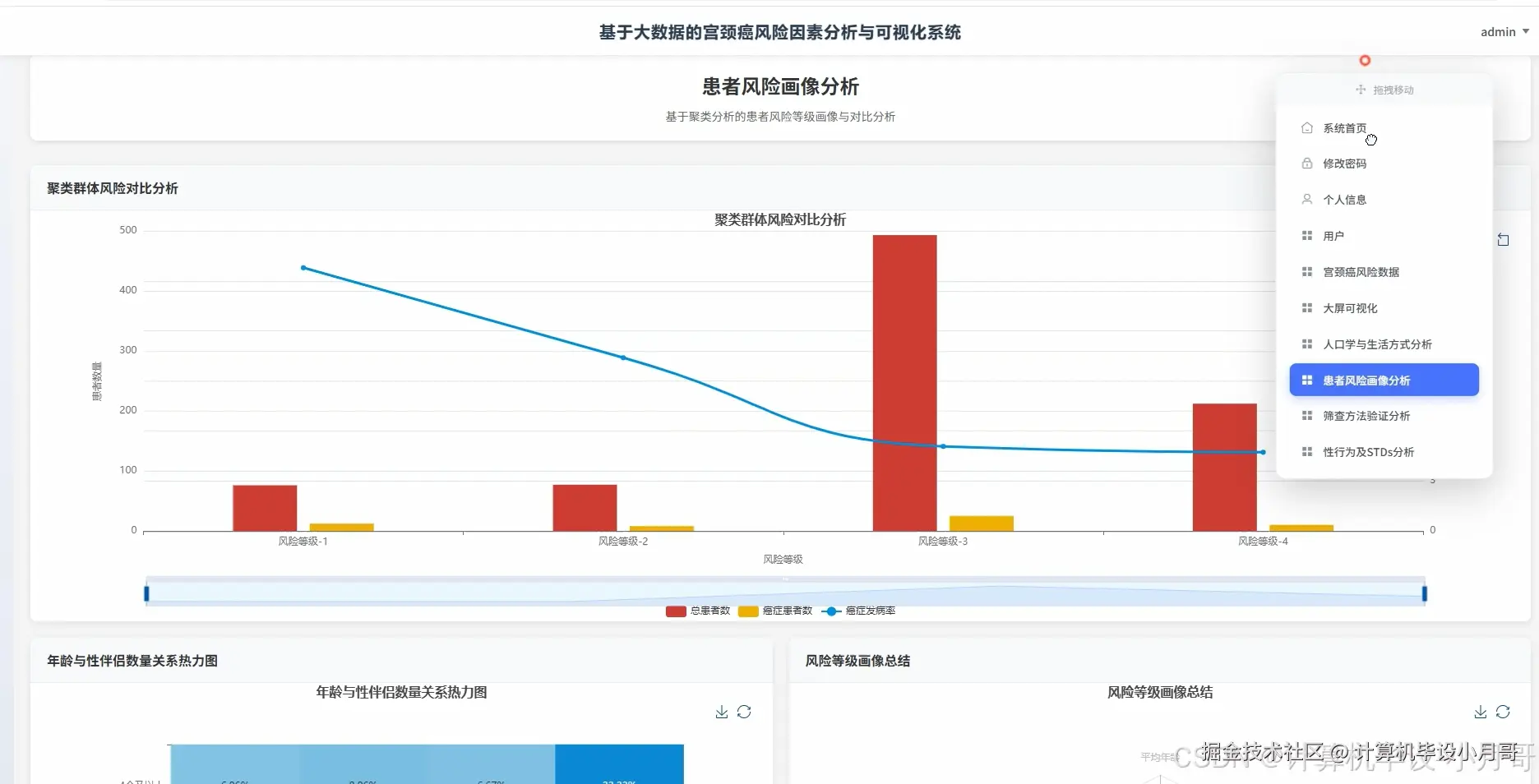The image size is (1539, 784).
Task: Click the lock icon for 修改密码
Action: point(1307,164)
